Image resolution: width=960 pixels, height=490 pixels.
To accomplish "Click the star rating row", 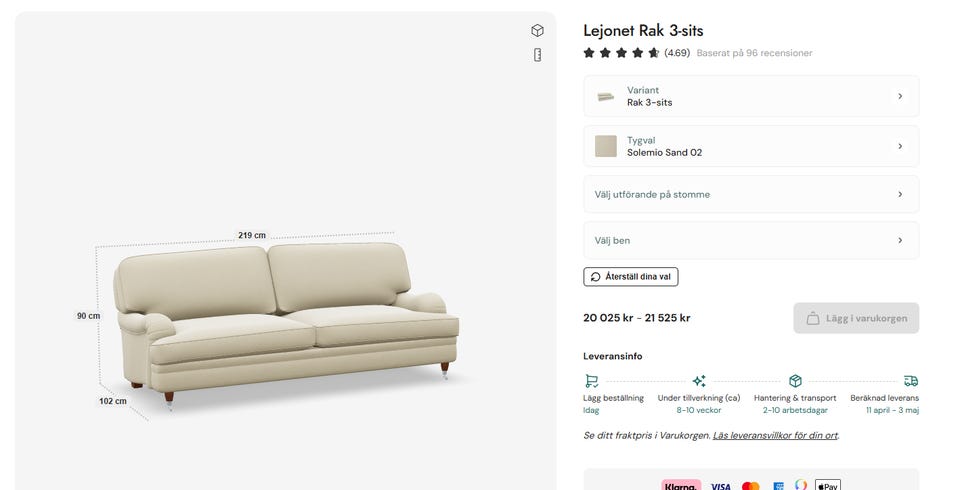I will coord(621,53).
